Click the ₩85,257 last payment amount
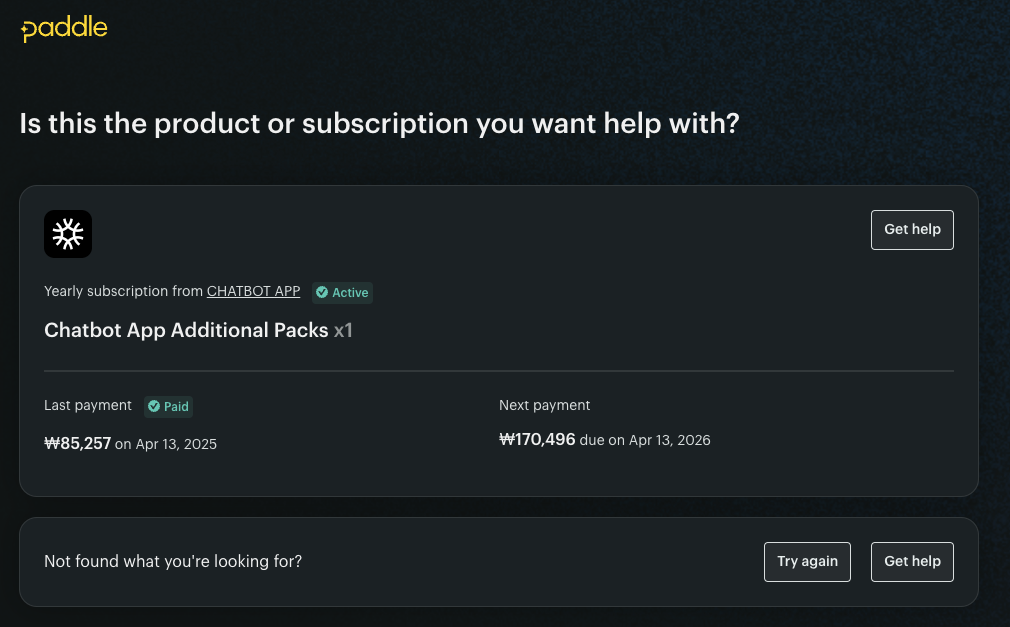This screenshot has width=1010, height=627. pos(78,443)
